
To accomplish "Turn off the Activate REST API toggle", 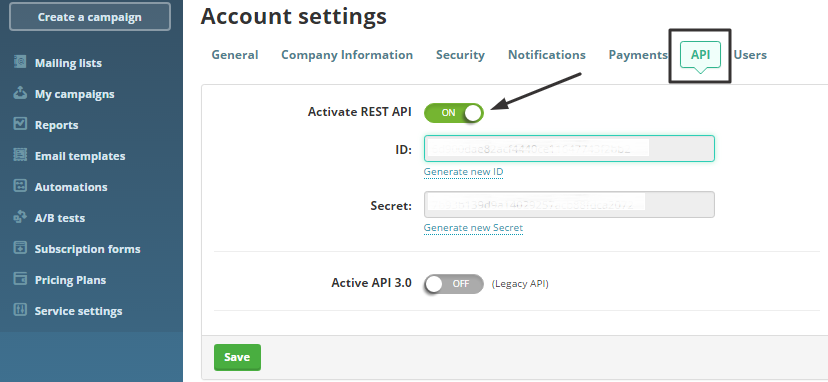I will tap(454, 113).
